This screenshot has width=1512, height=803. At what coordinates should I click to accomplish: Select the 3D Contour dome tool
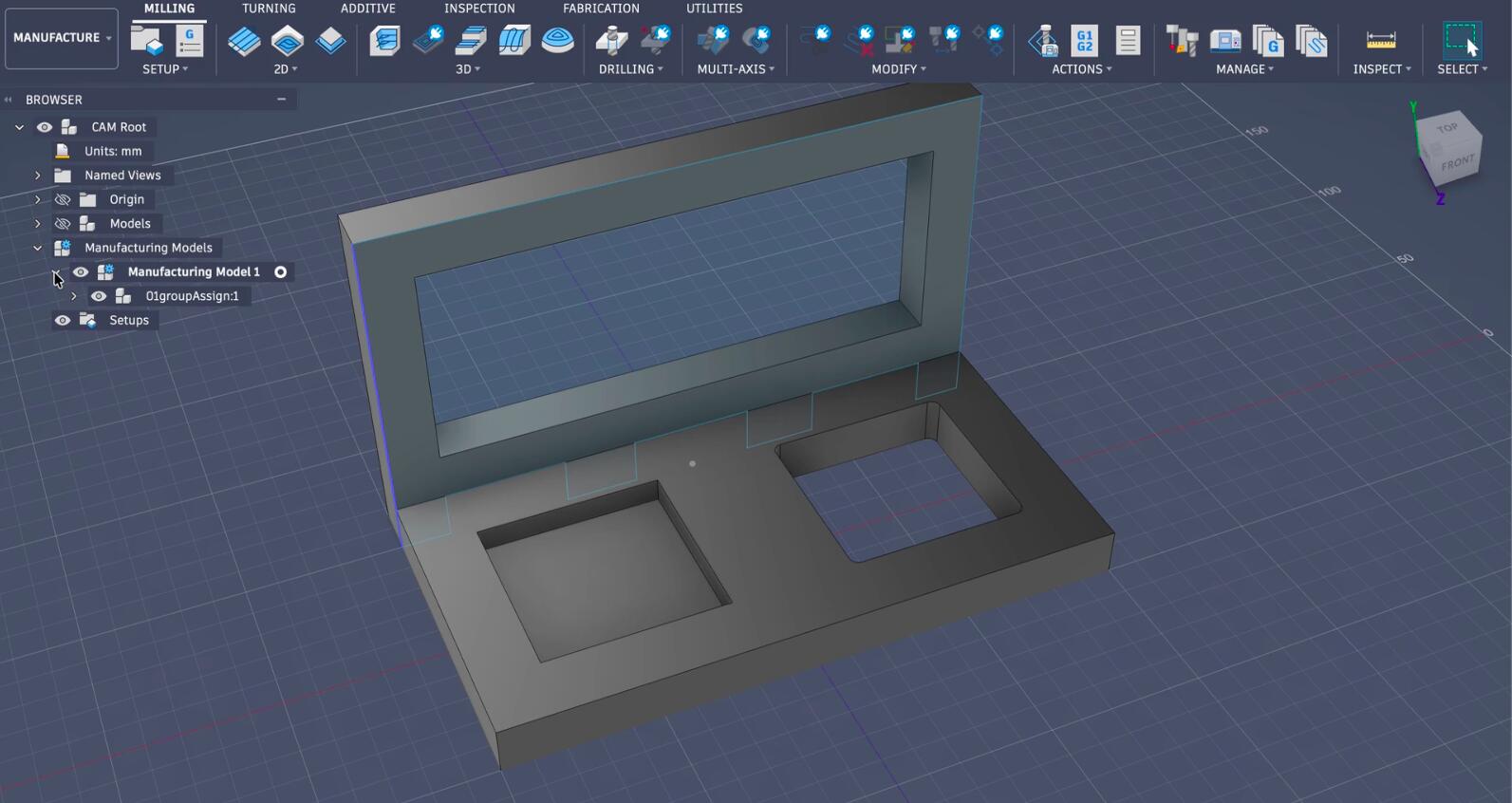point(558,41)
